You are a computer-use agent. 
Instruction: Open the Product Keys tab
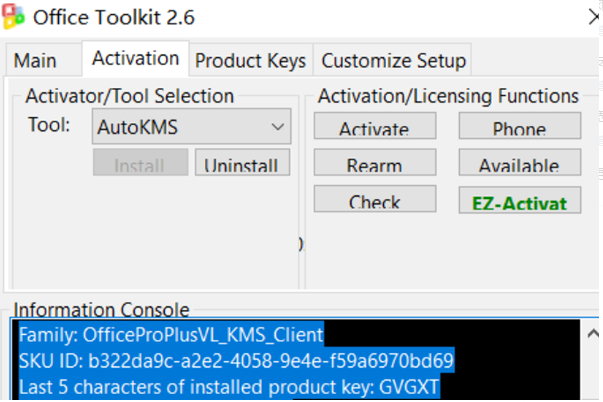[x=250, y=60]
